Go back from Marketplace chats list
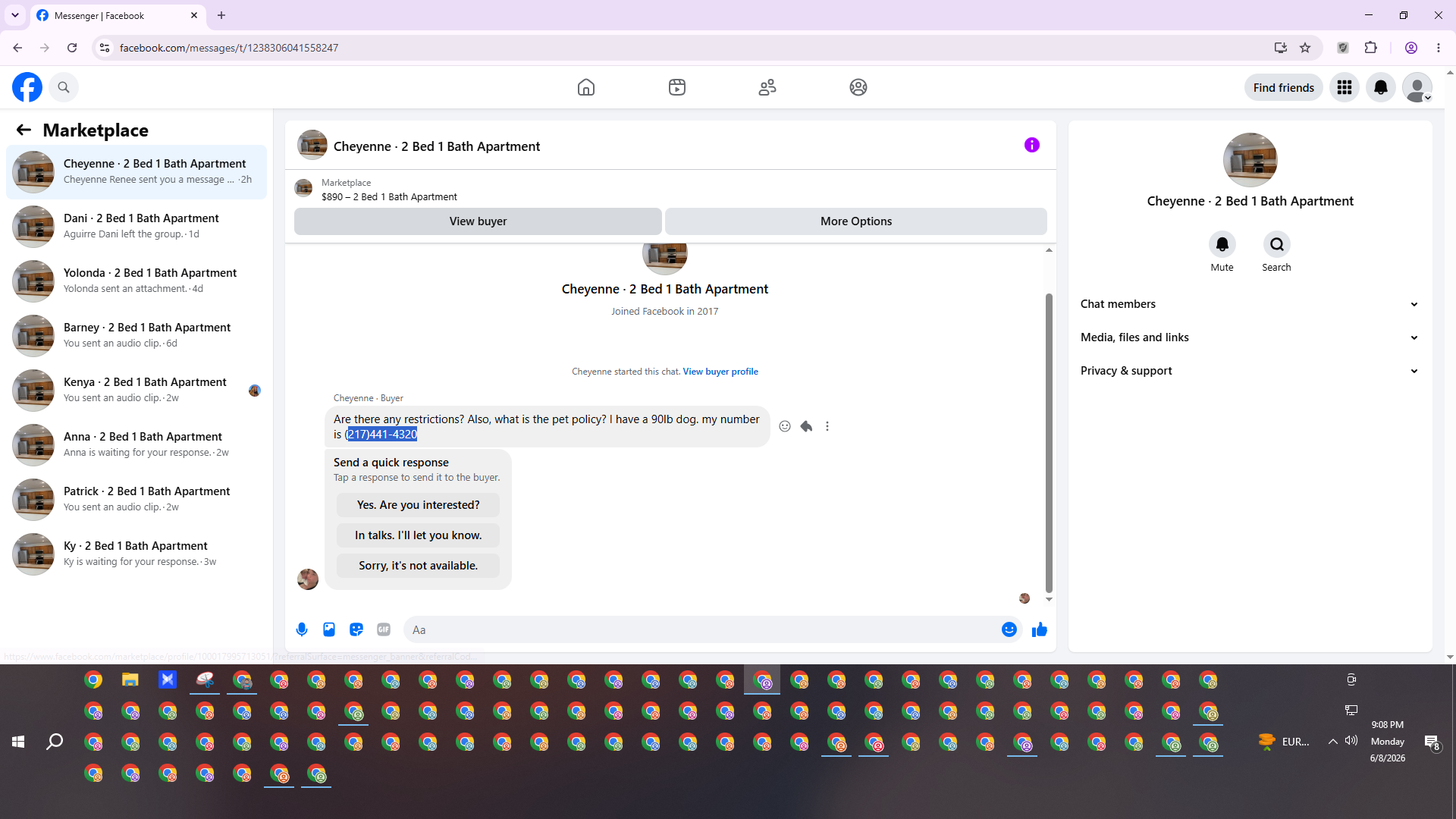The height and width of the screenshot is (819, 1456). [24, 130]
